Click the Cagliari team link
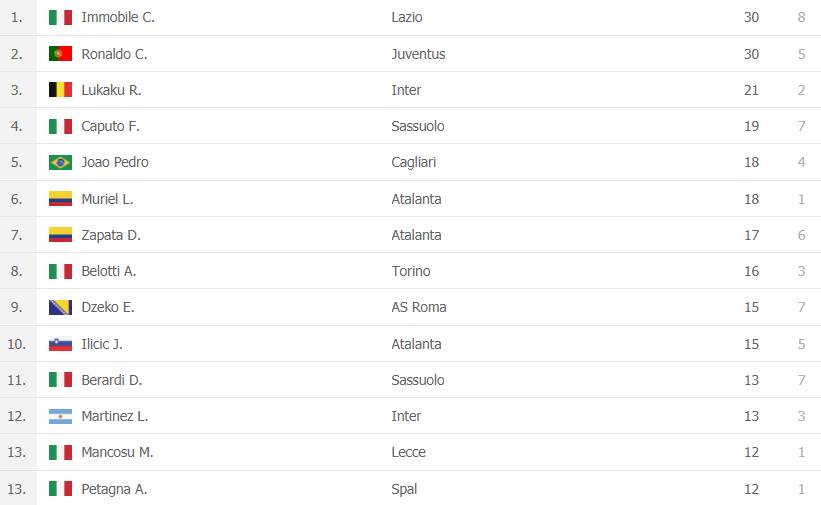This screenshot has height=505, width=821. 413,162
